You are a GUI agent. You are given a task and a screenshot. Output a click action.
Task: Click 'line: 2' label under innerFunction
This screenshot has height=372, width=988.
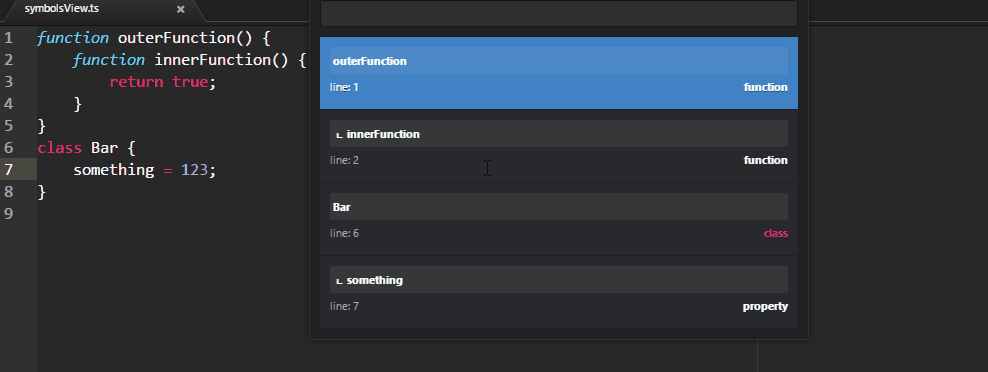(x=344, y=160)
